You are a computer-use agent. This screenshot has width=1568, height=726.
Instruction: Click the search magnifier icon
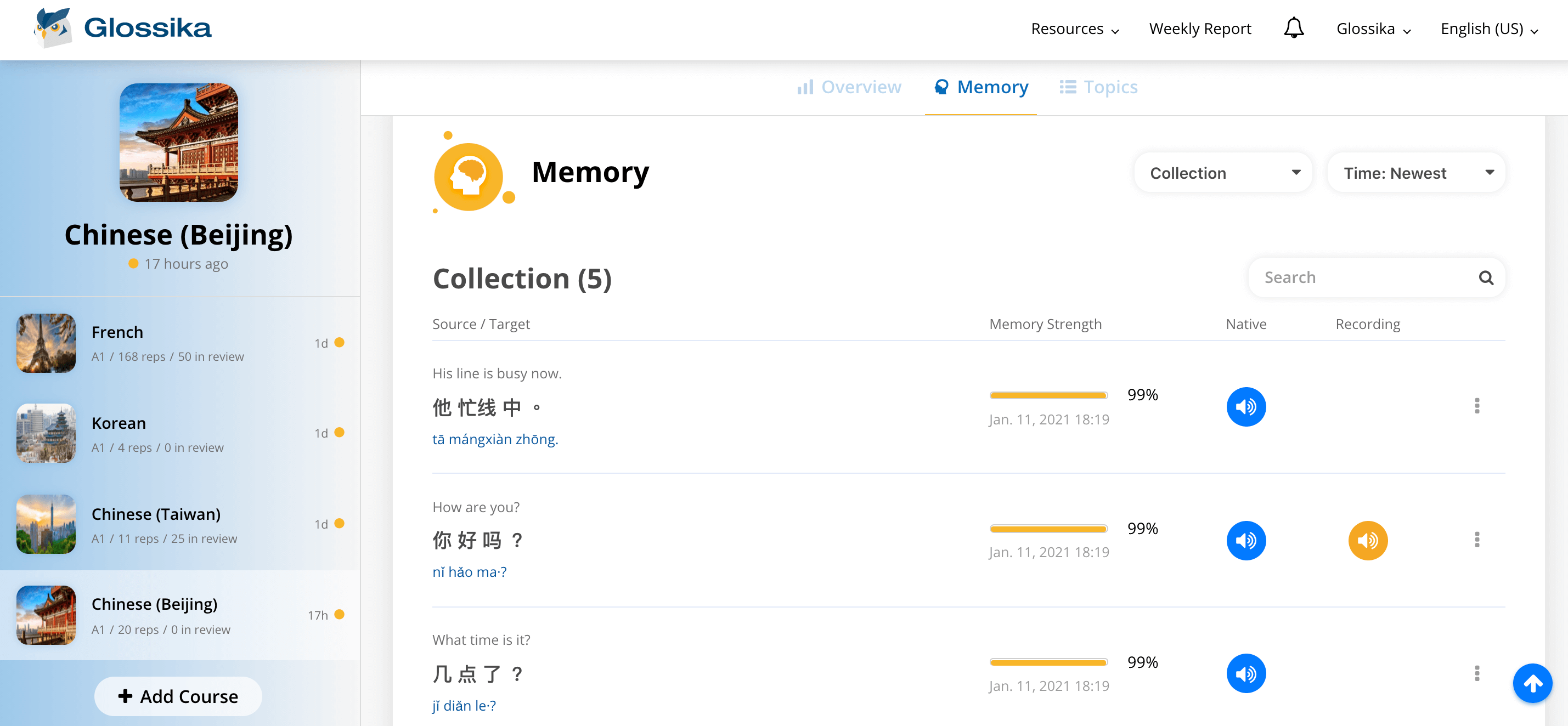(1485, 277)
